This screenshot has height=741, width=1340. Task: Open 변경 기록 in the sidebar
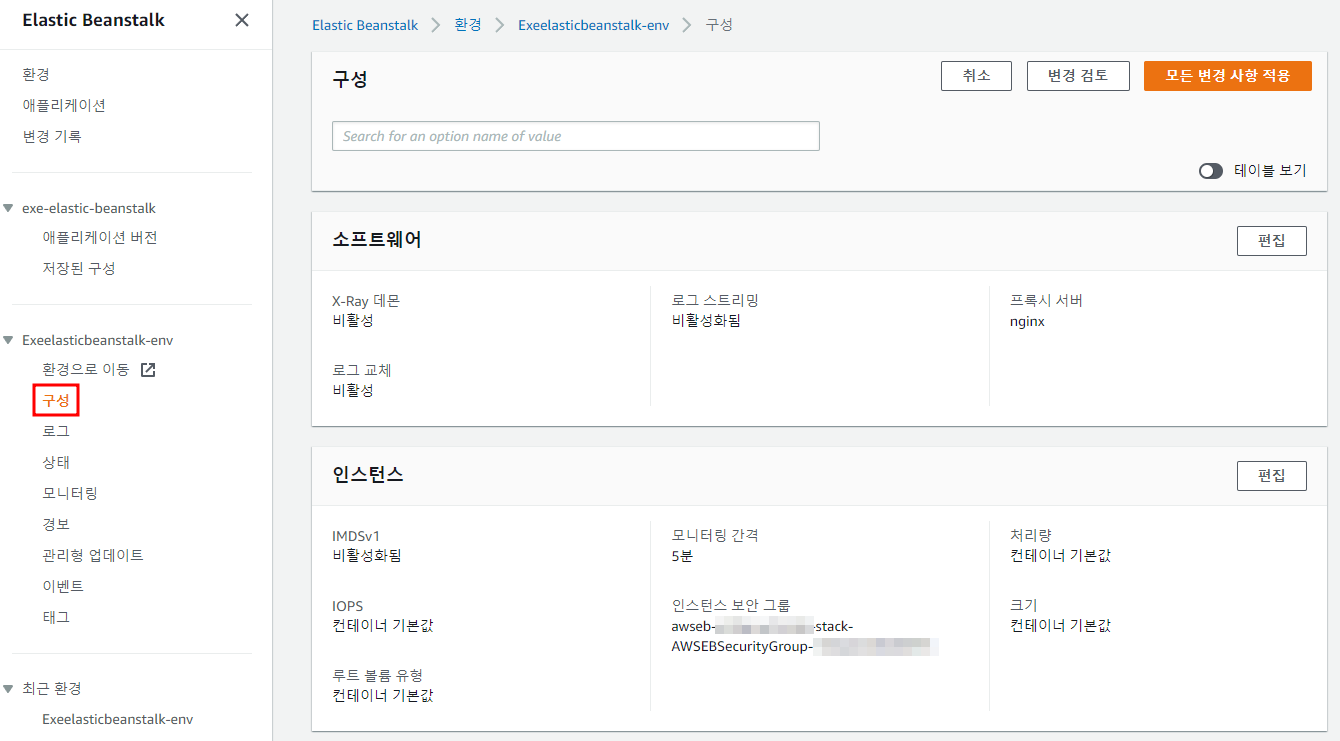(52, 136)
